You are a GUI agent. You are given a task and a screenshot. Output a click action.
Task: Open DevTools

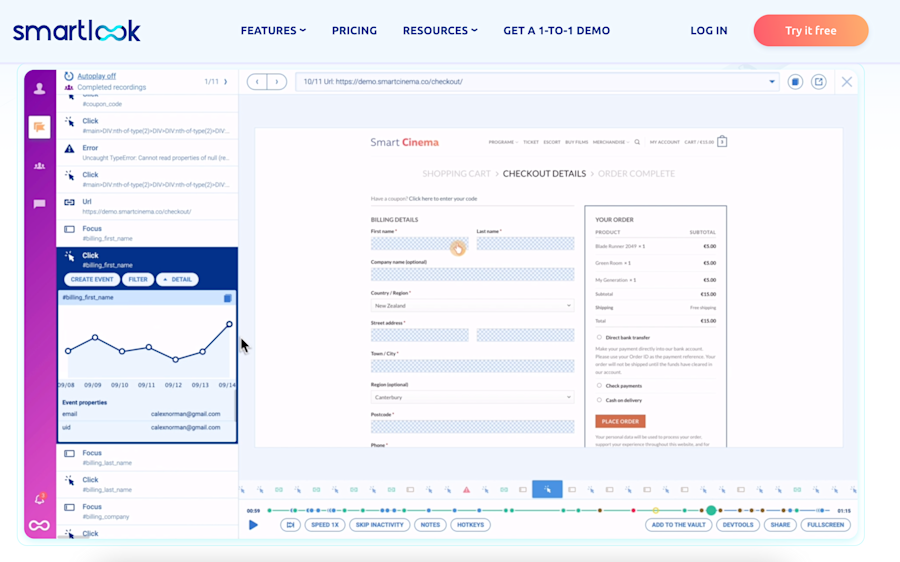[x=738, y=525]
